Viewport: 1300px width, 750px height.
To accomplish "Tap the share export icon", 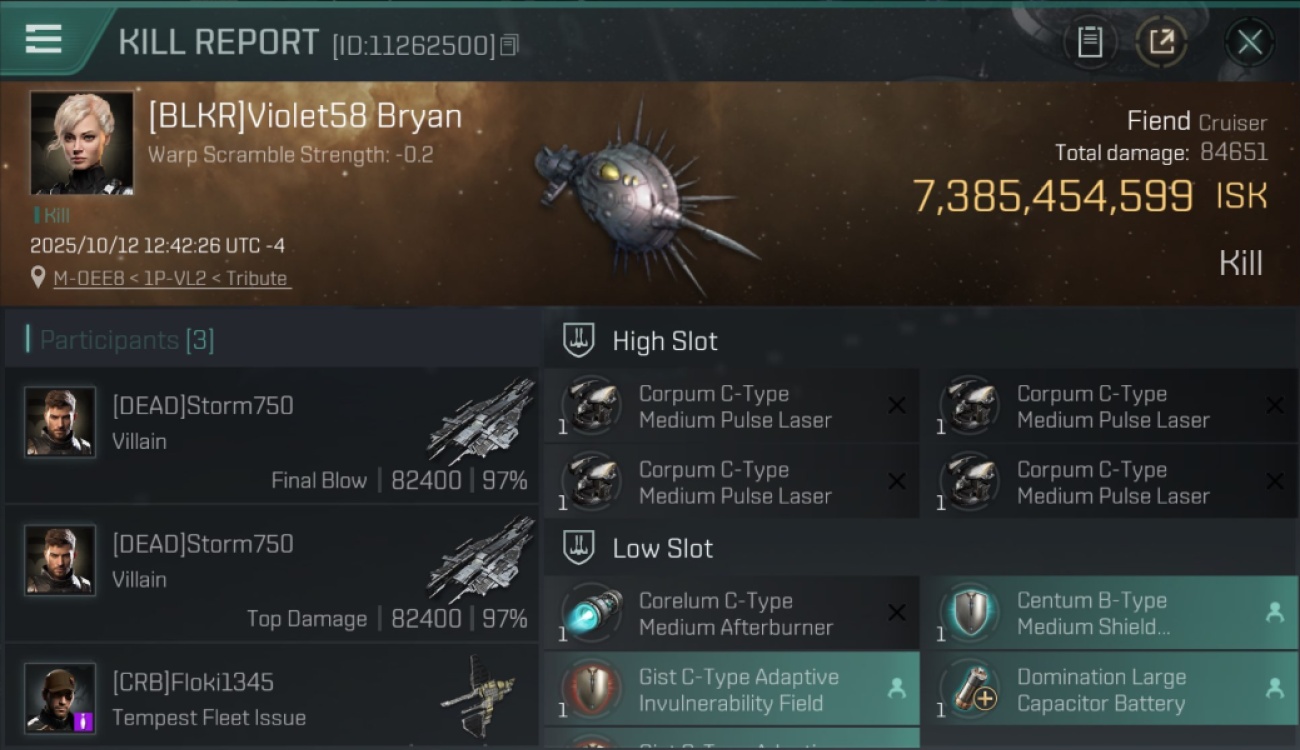I will 1161,42.
